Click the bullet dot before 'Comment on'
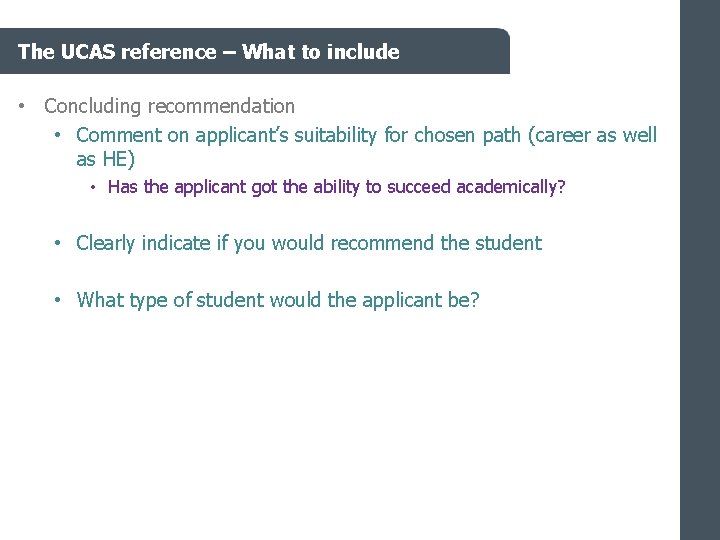Image resolution: width=720 pixels, height=540 pixels. (59, 134)
